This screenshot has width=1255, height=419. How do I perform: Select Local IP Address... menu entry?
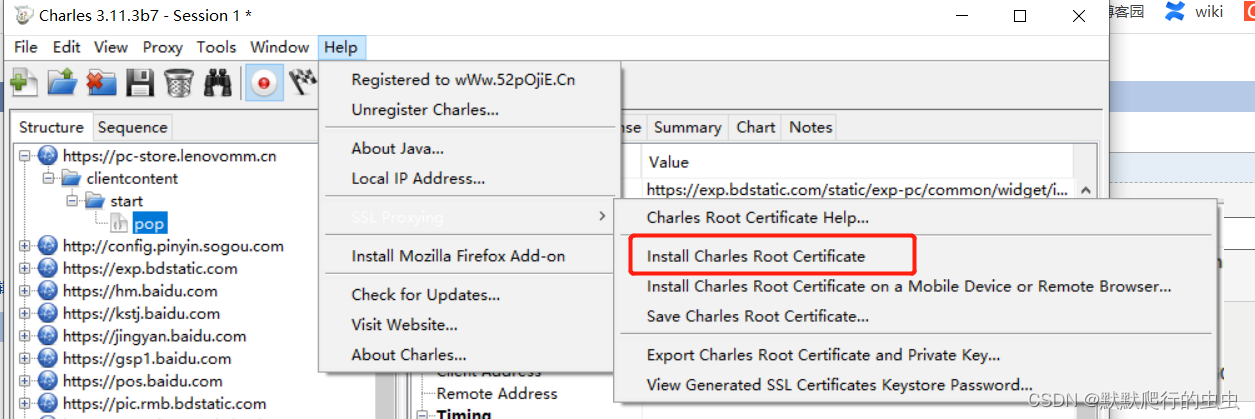tap(469, 179)
